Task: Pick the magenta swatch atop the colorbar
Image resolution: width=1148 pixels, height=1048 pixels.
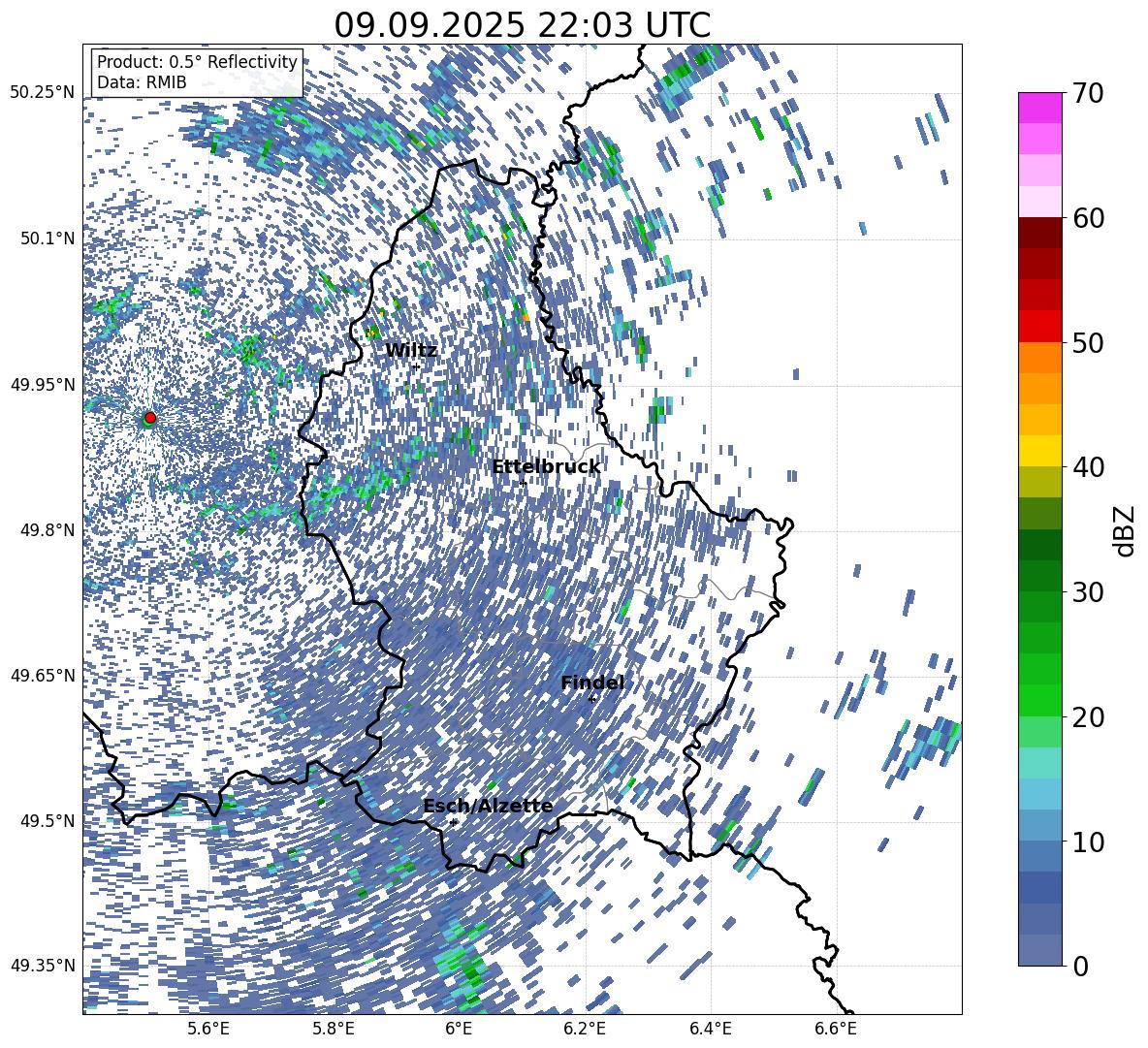Action: pyautogui.click(x=1039, y=108)
